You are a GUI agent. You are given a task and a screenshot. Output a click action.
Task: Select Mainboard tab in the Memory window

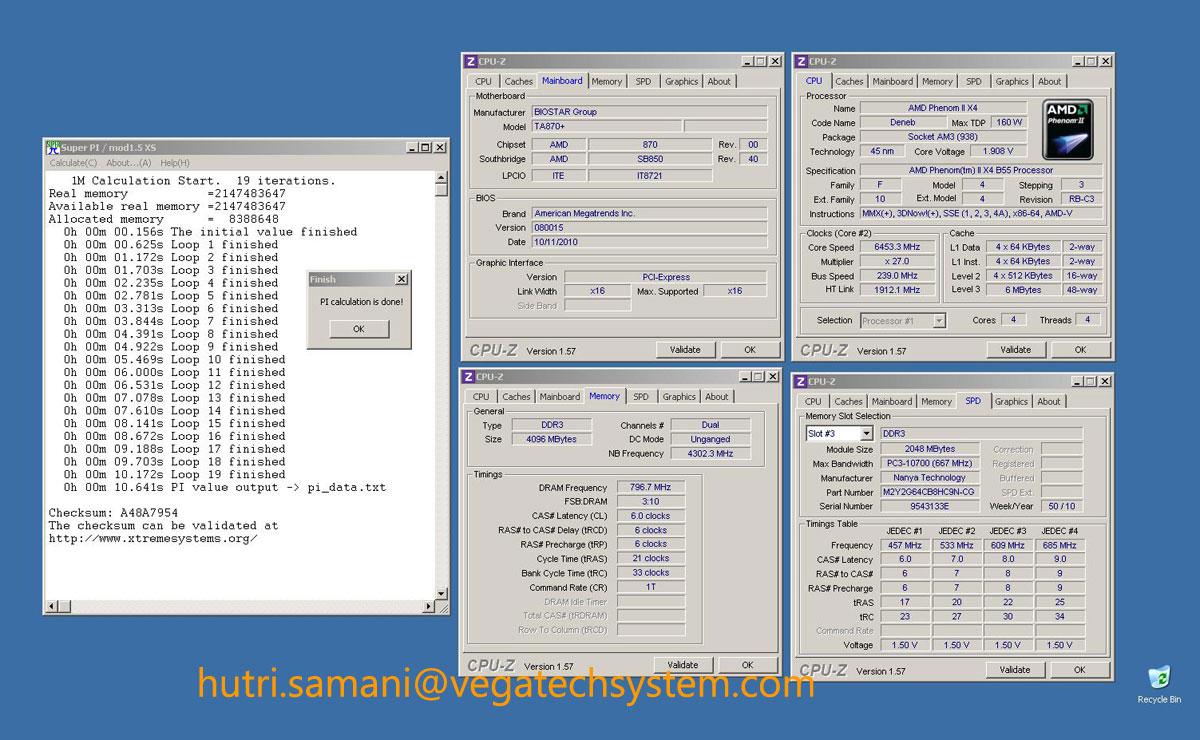559,397
